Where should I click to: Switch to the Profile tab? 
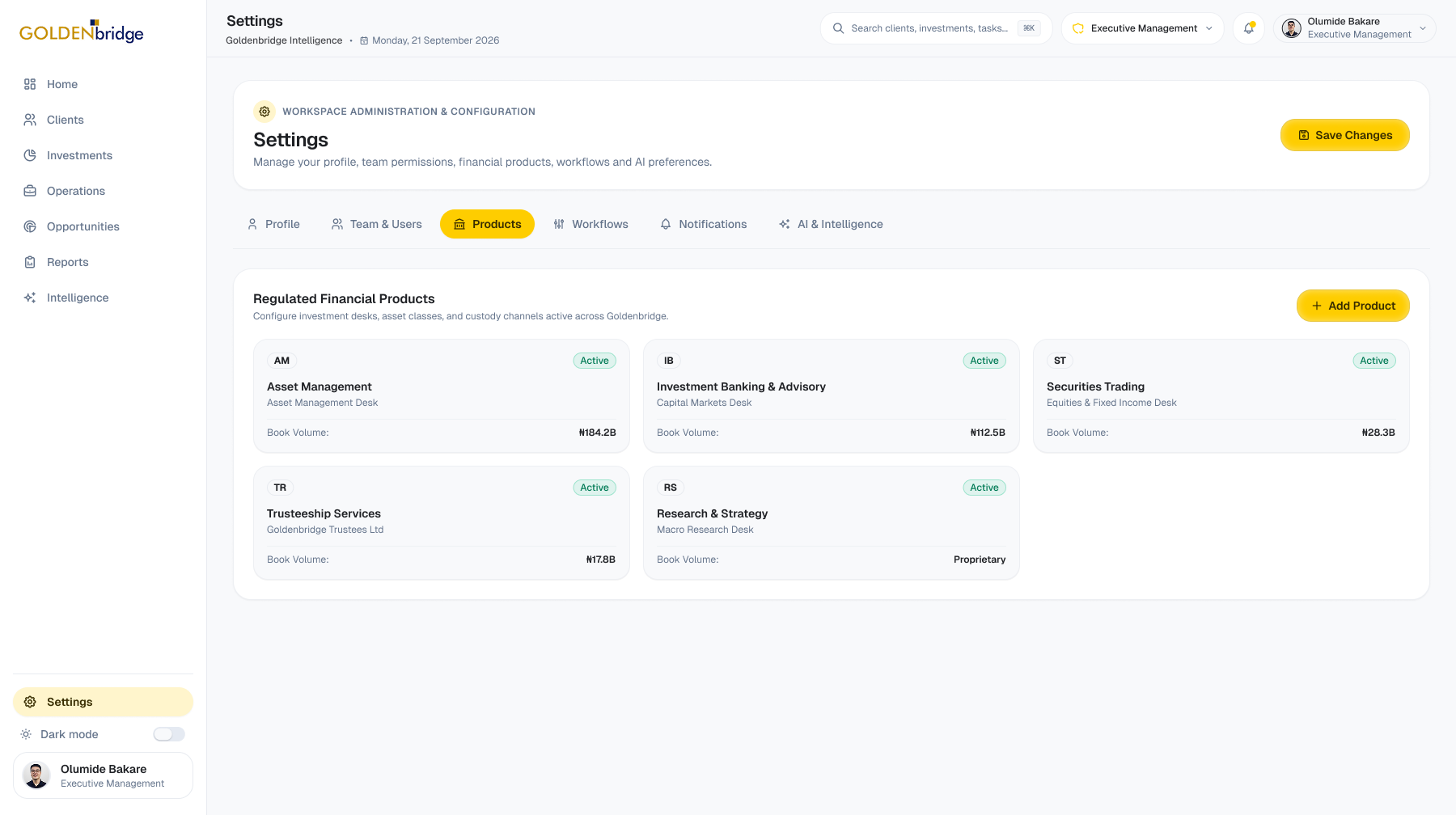pos(273,224)
